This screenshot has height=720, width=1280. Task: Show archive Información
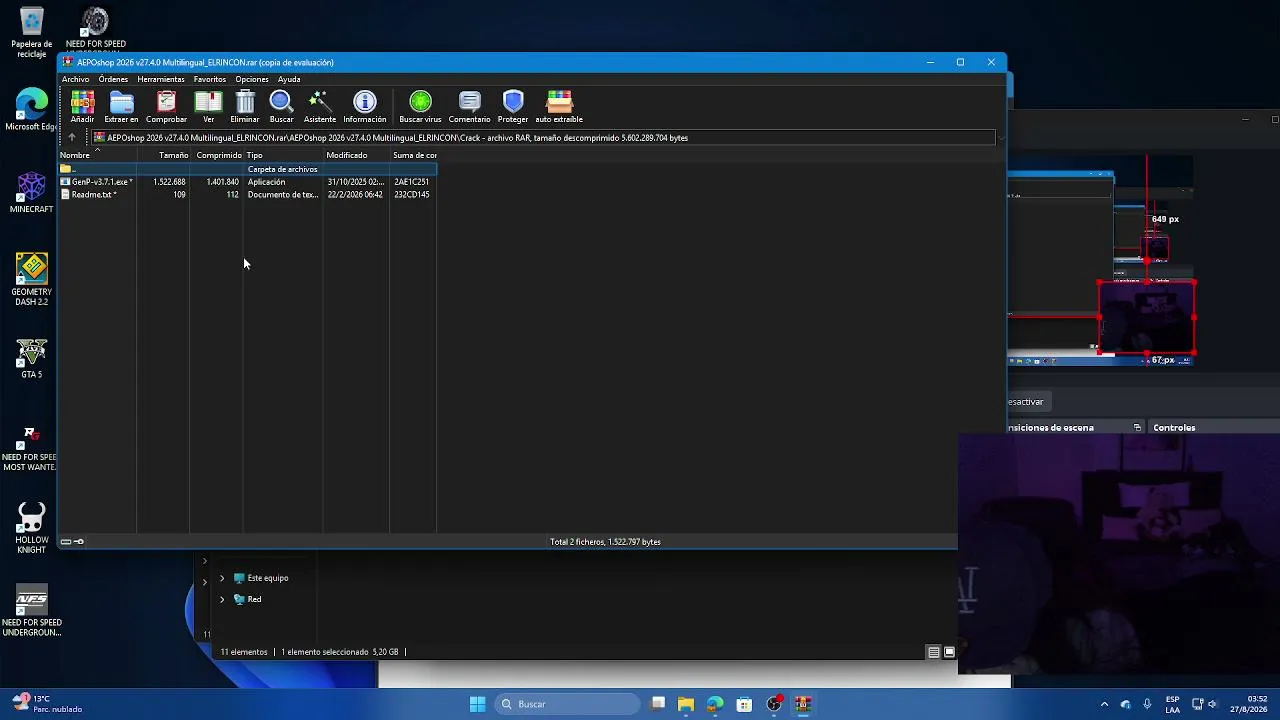coord(365,106)
